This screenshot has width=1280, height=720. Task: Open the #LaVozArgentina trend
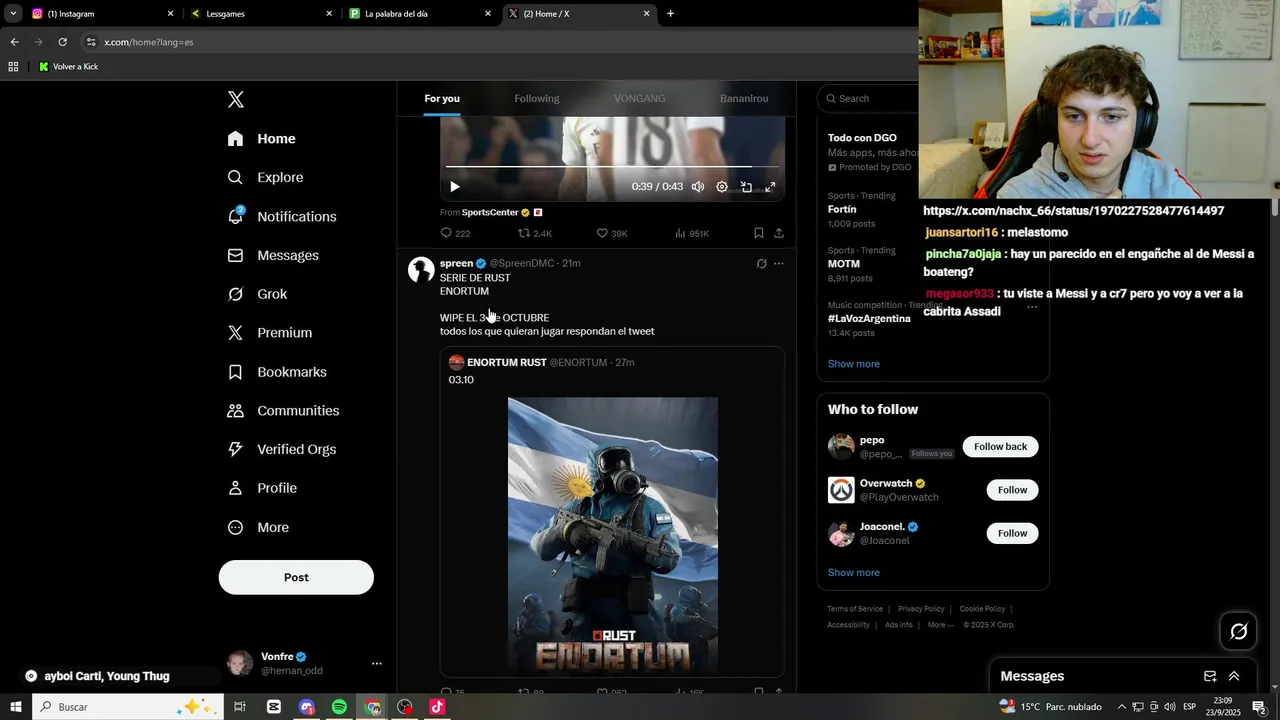868,318
